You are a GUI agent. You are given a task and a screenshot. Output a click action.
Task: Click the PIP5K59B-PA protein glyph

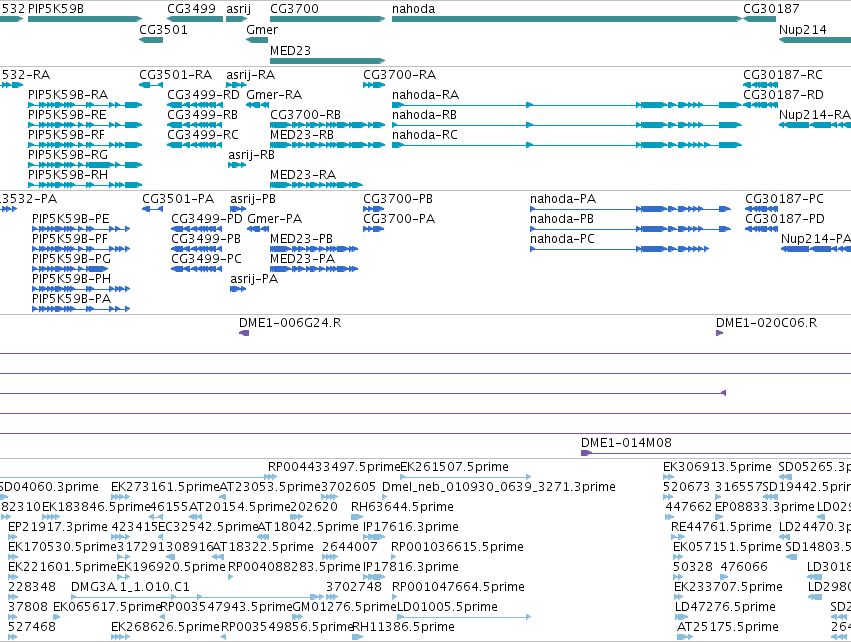81,309
